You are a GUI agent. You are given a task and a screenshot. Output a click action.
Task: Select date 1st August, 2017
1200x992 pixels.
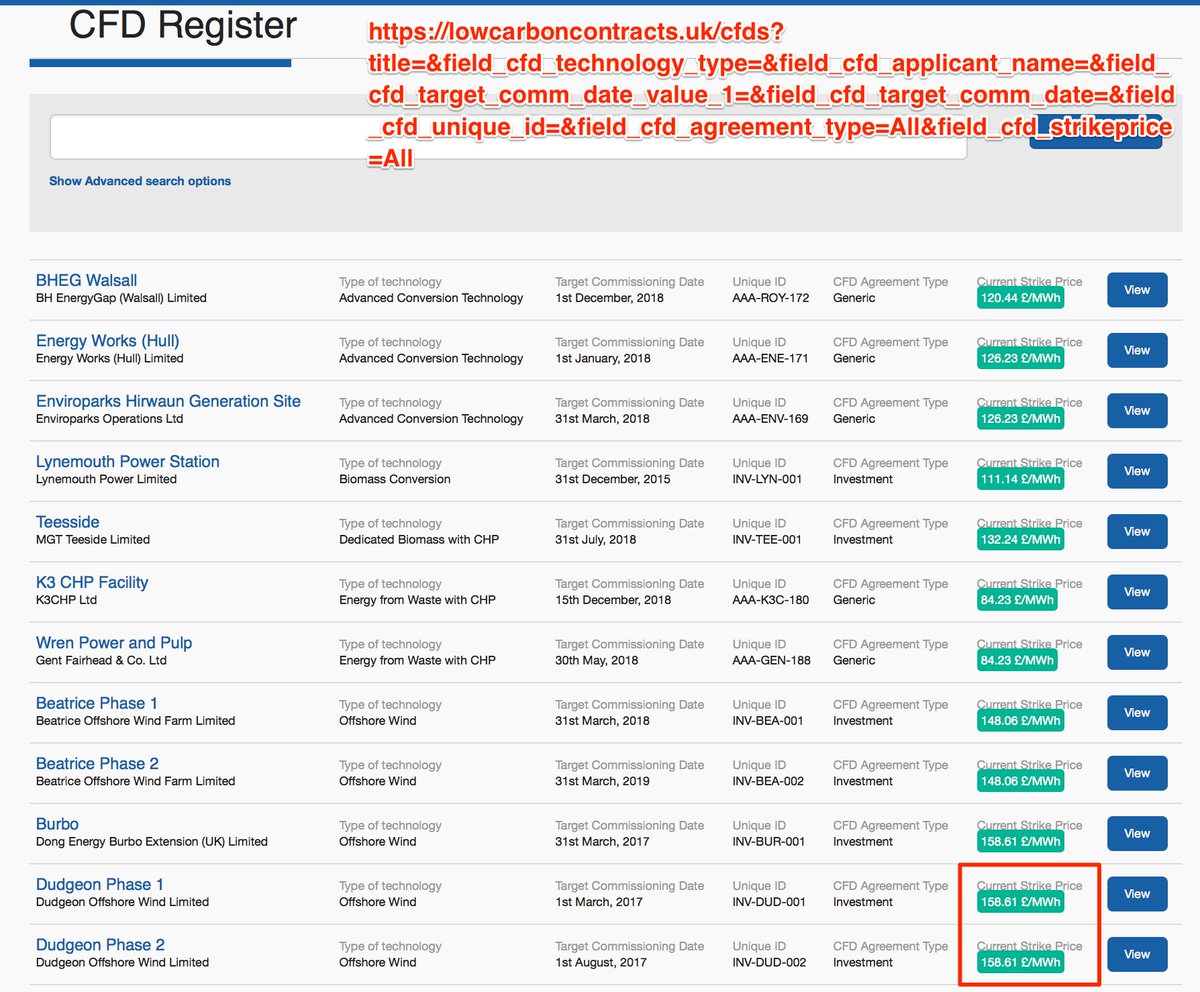point(601,963)
